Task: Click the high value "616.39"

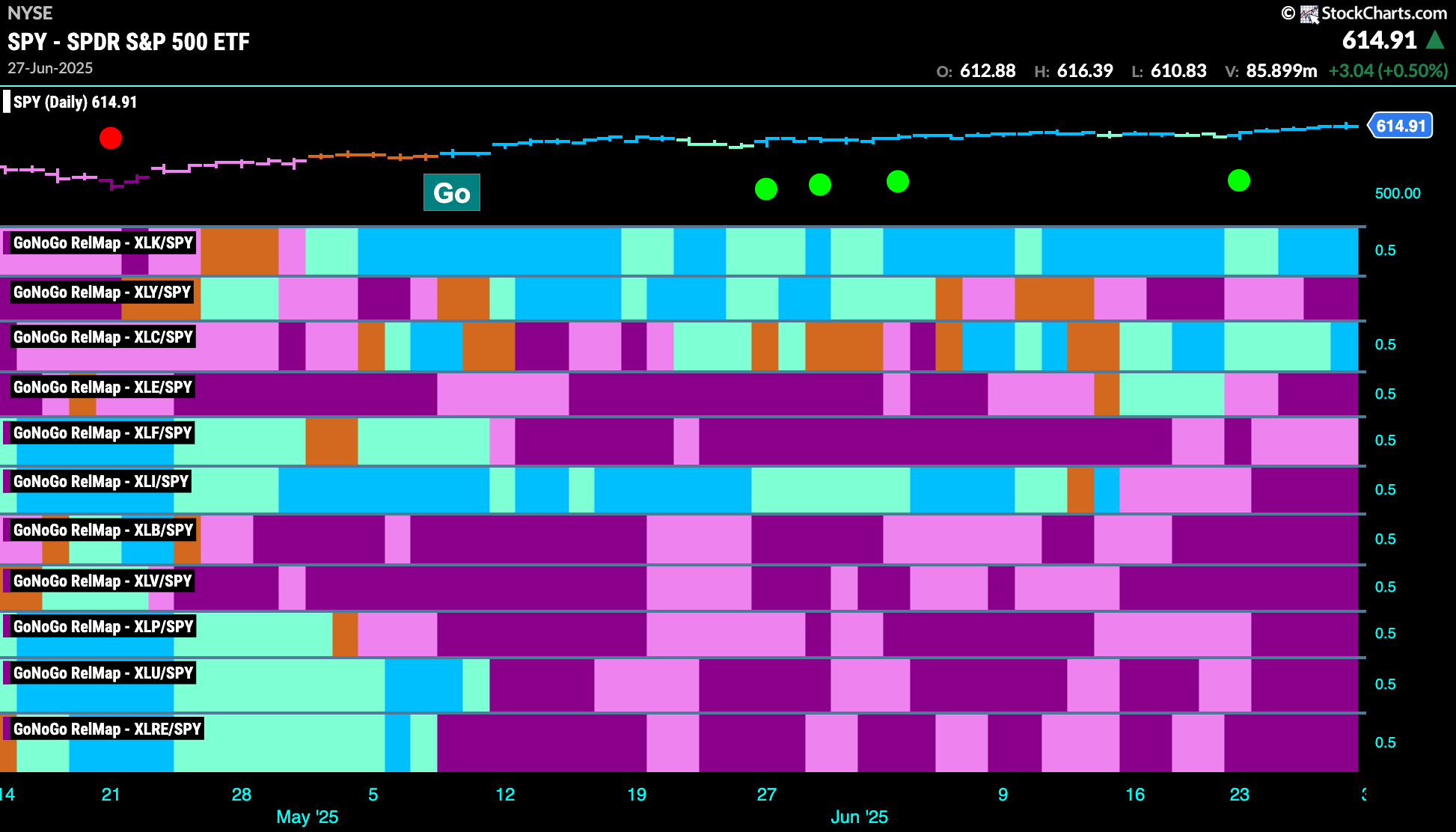Action: pos(1085,71)
